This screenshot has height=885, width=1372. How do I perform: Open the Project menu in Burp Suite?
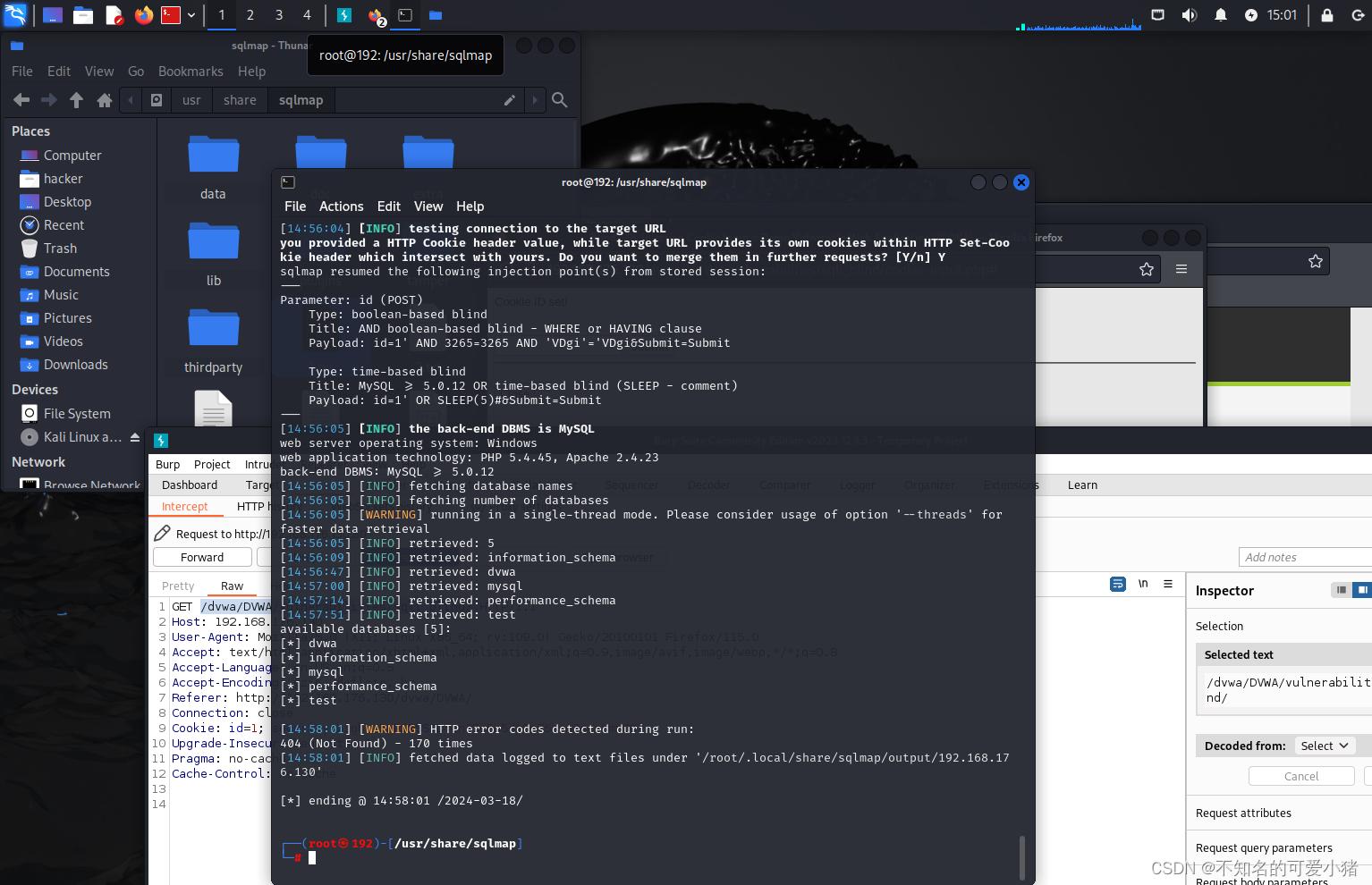212,465
